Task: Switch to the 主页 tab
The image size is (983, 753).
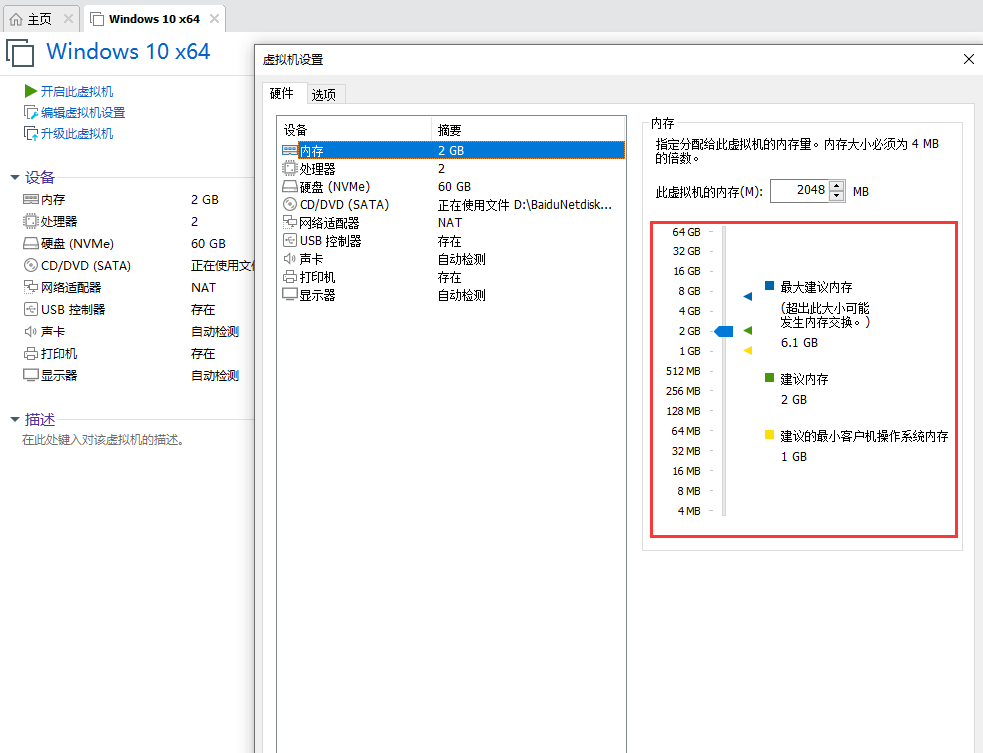Action: (33, 17)
